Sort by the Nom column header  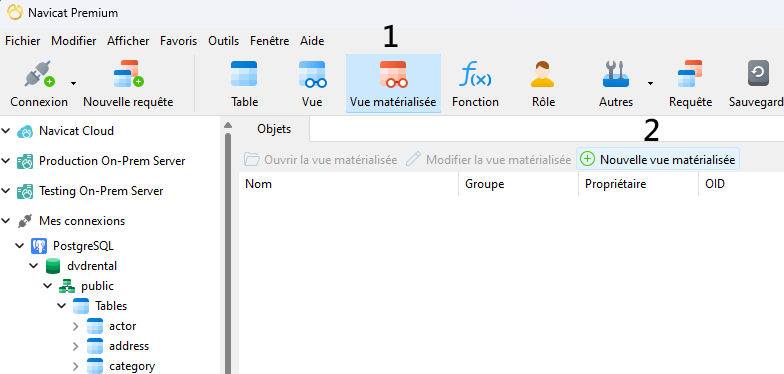tap(348, 184)
